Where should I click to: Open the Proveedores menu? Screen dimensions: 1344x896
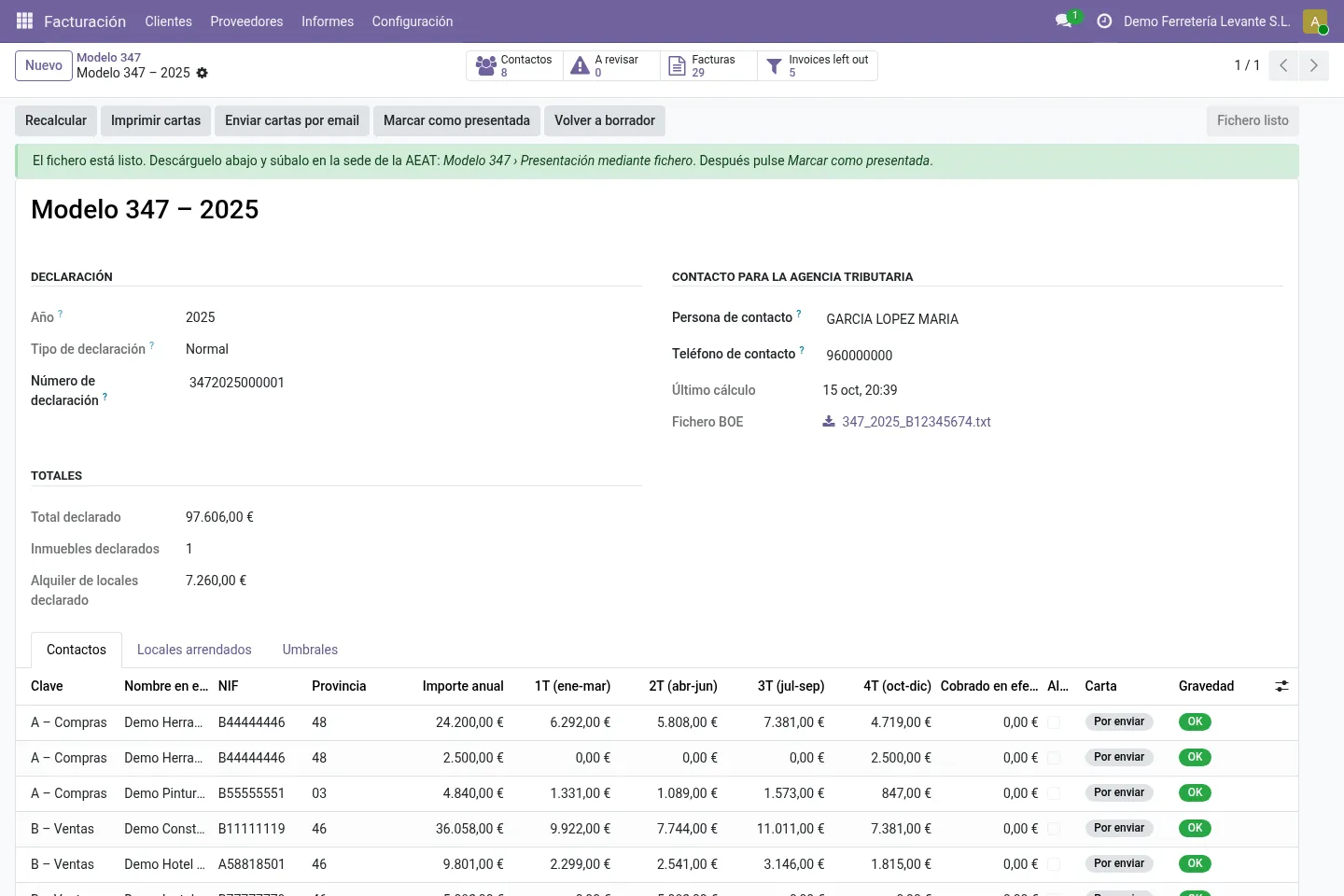246,21
